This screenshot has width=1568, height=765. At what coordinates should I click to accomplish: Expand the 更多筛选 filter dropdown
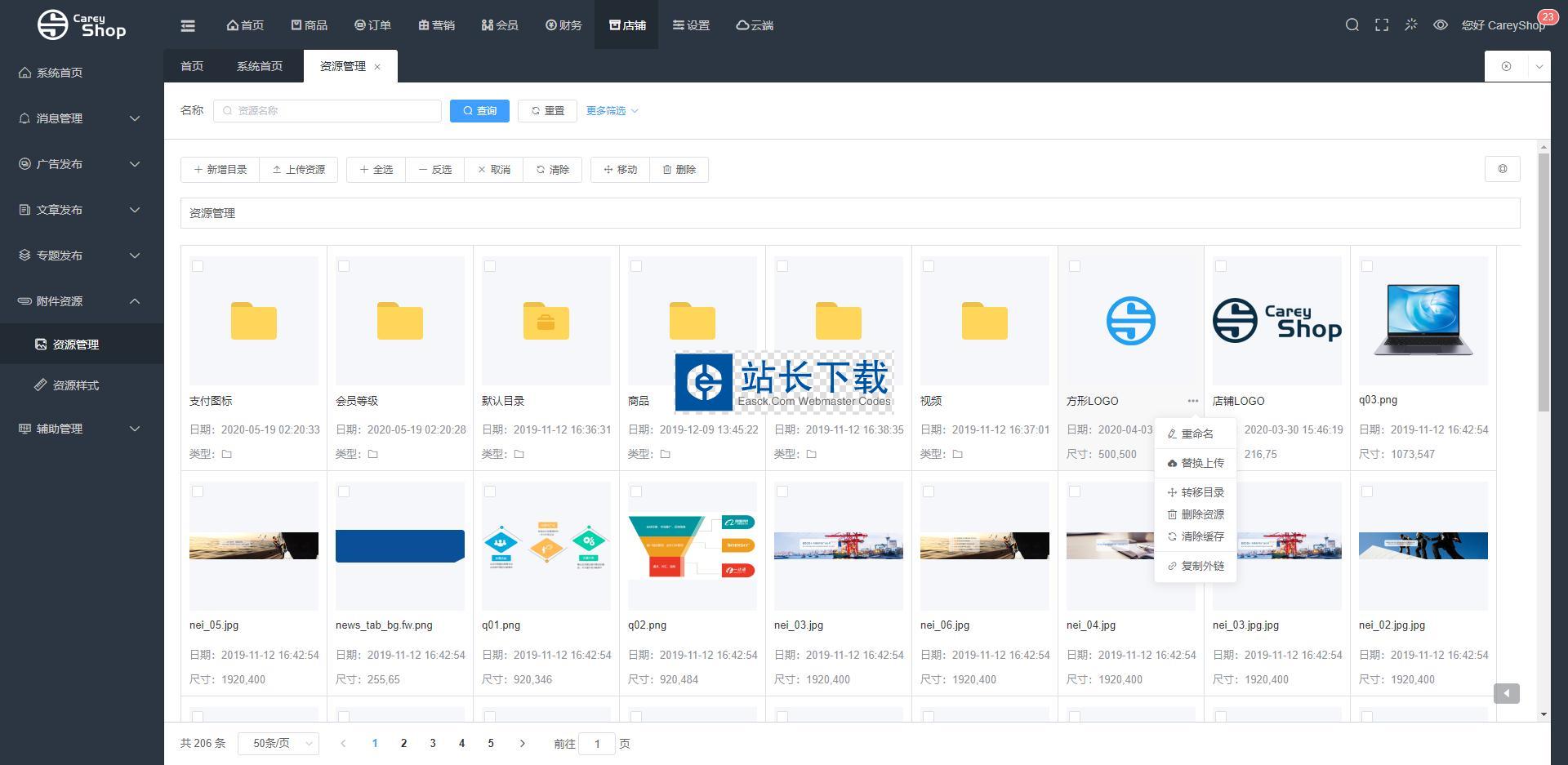point(611,110)
